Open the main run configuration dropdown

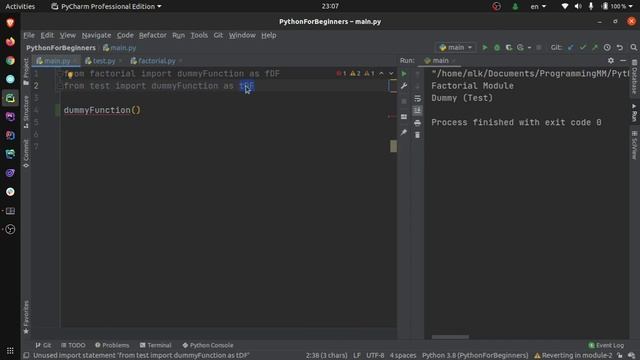[x=456, y=48]
